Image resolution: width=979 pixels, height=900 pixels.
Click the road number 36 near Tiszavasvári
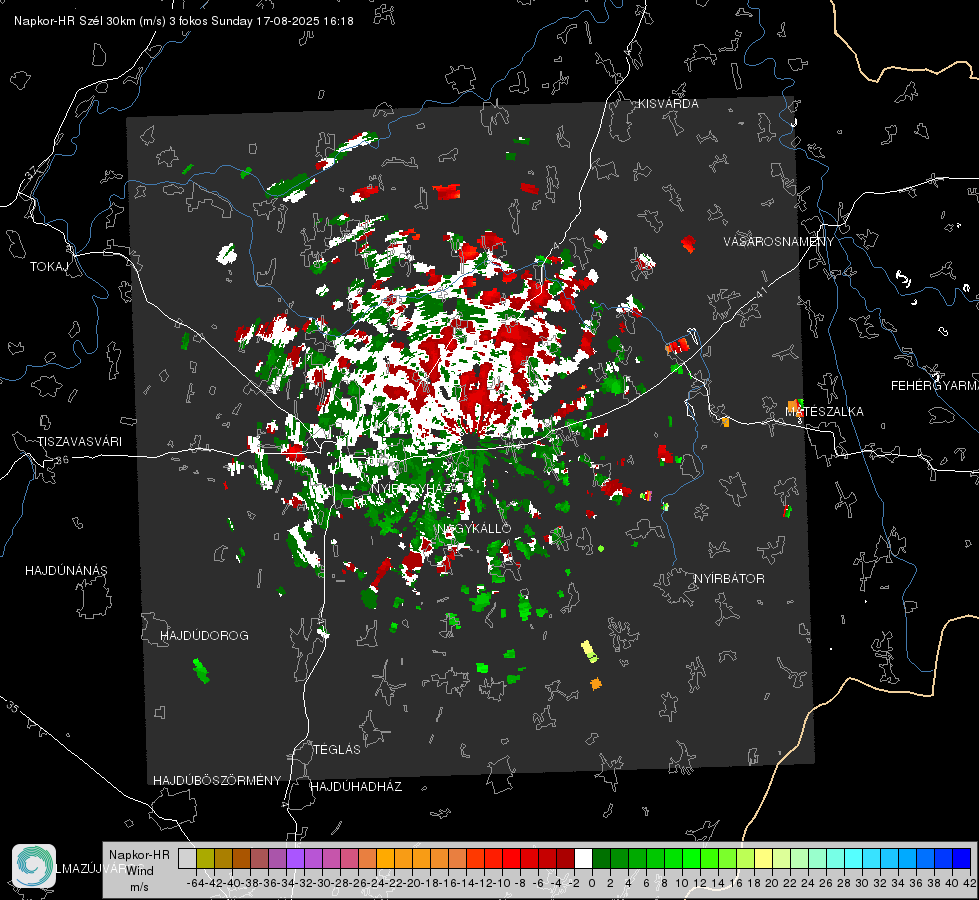click(x=62, y=460)
